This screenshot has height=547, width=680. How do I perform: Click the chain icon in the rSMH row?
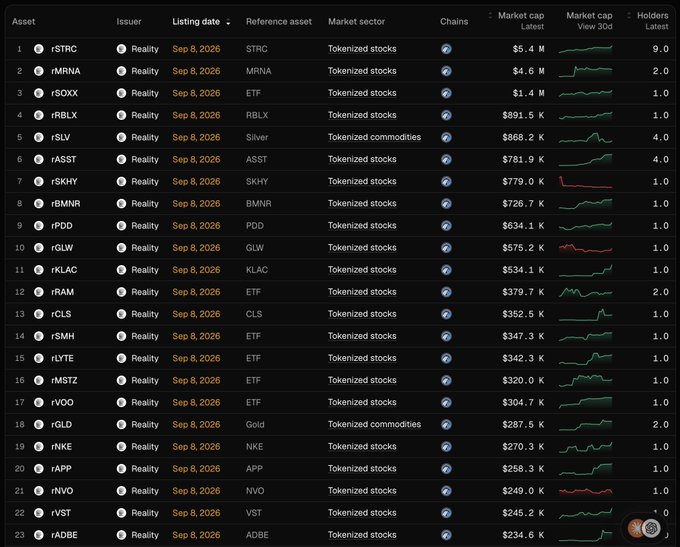(446, 337)
